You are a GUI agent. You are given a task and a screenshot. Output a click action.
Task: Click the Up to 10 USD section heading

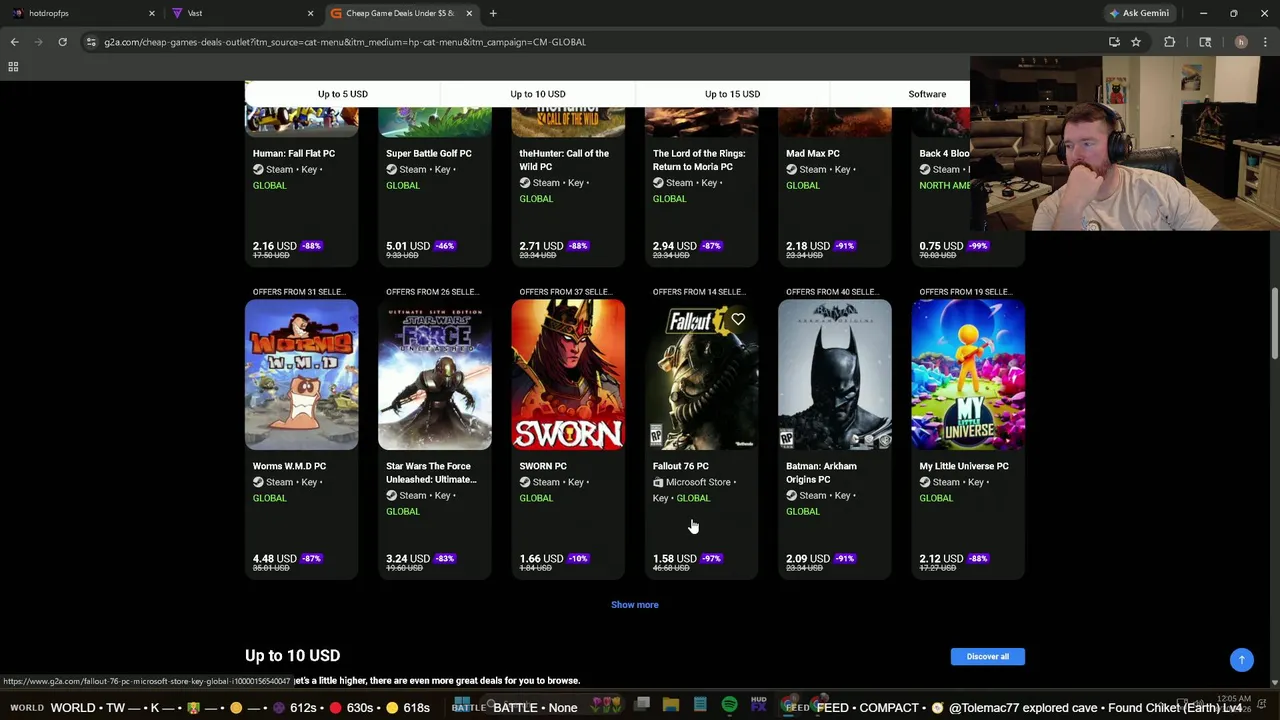click(x=293, y=655)
